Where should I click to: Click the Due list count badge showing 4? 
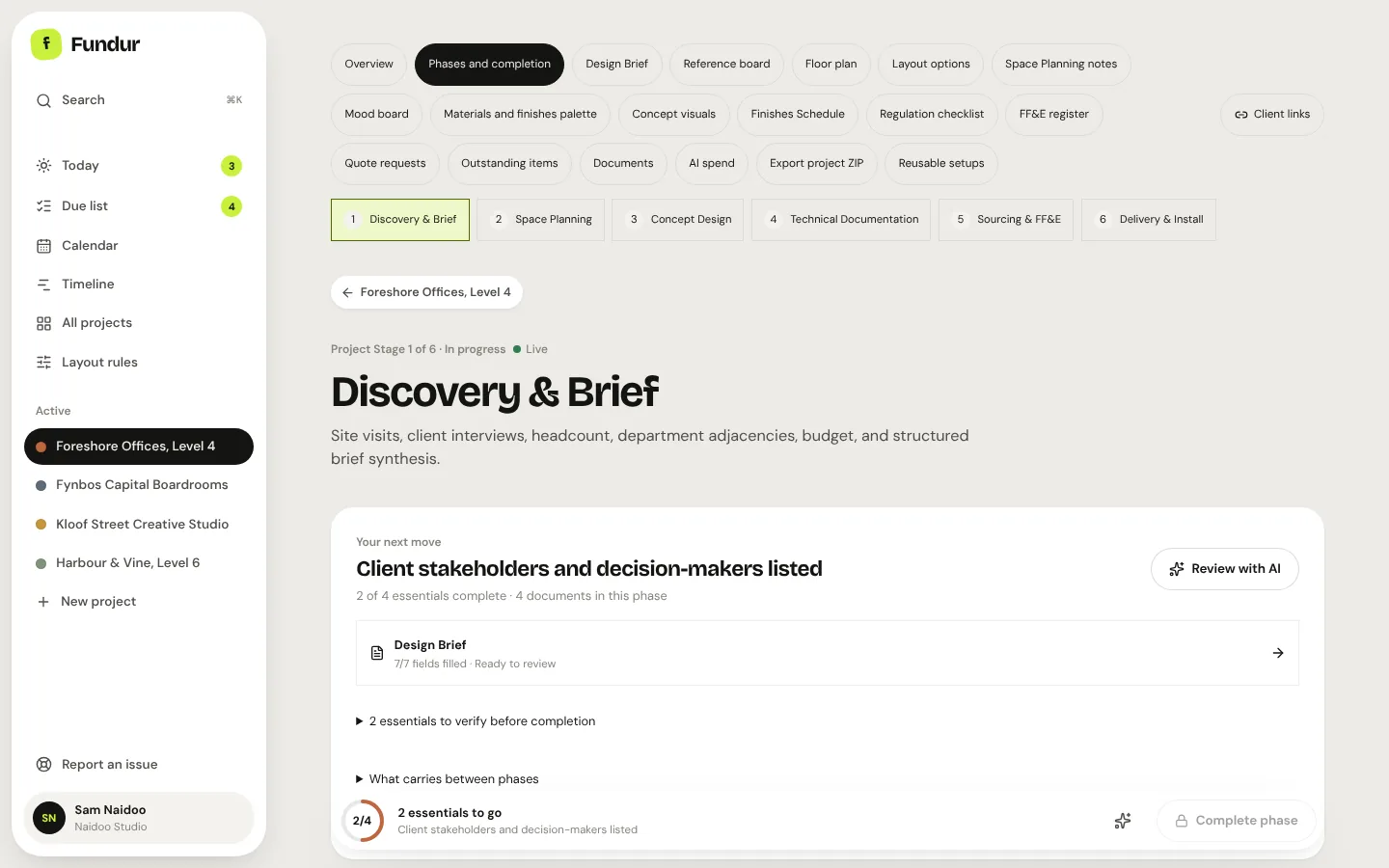click(231, 206)
